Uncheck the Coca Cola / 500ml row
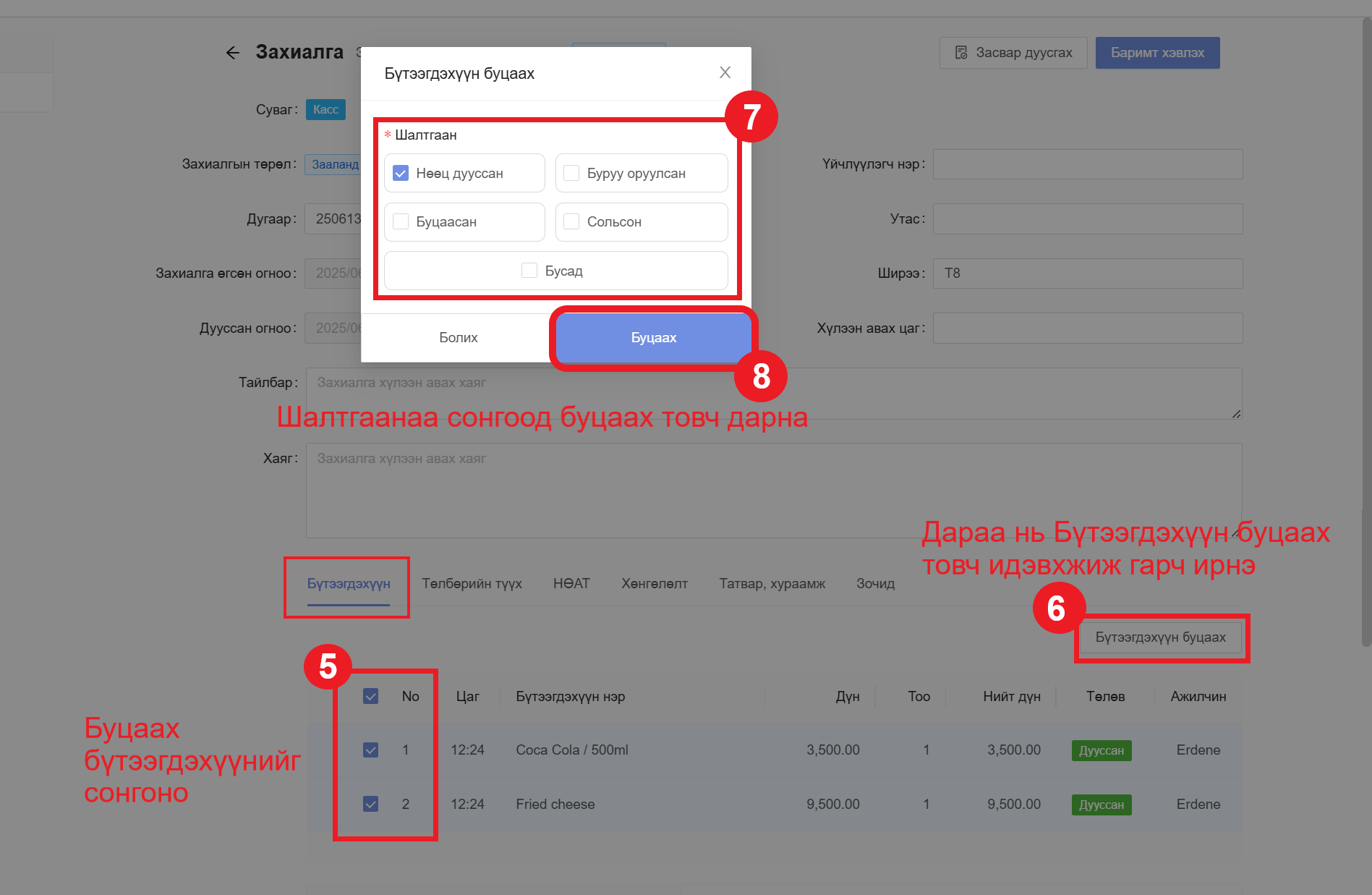The image size is (1372, 895). pyautogui.click(x=370, y=750)
